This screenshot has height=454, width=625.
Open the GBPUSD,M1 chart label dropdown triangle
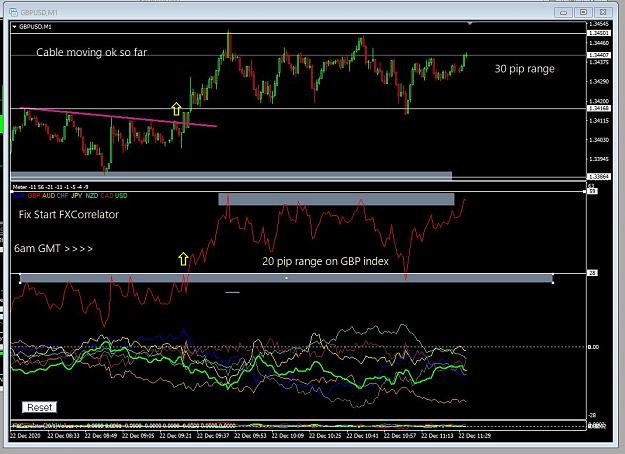coord(14,27)
